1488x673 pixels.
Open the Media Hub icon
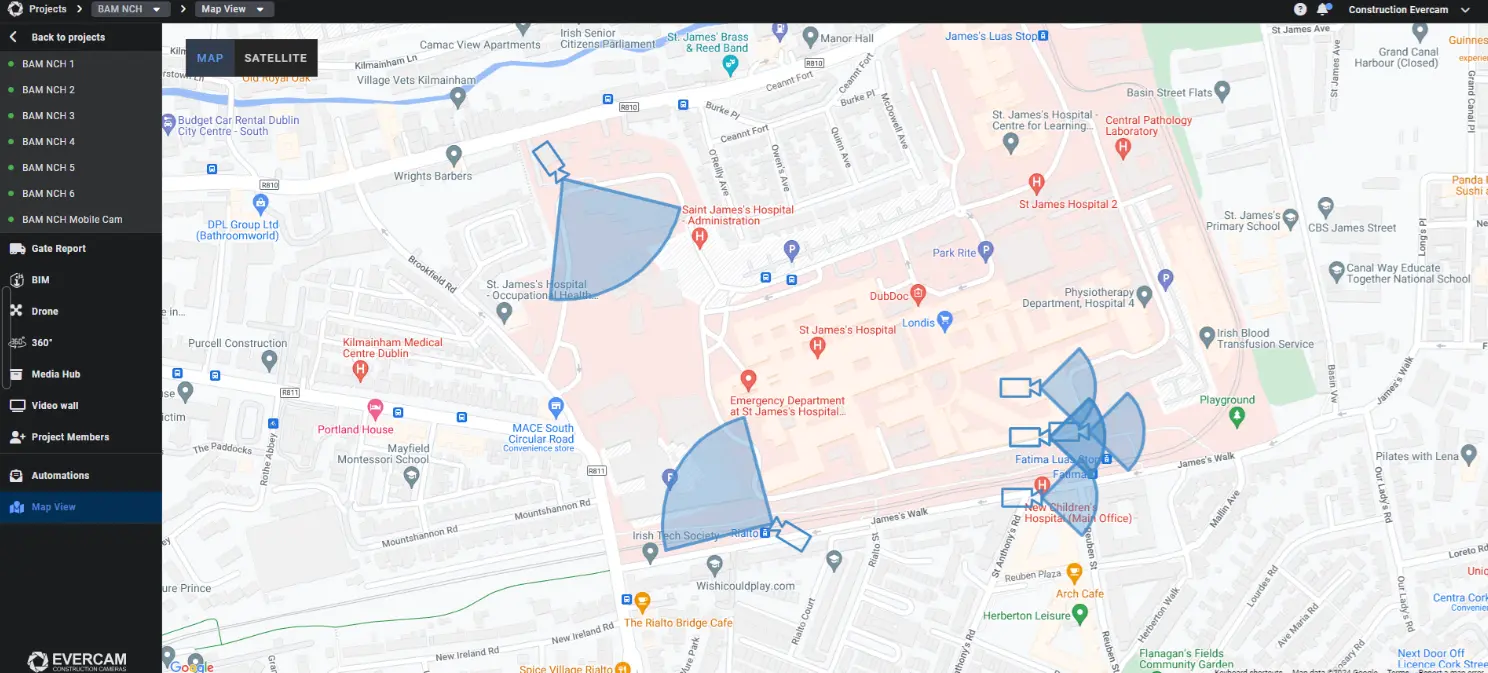click(x=16, y=374)
